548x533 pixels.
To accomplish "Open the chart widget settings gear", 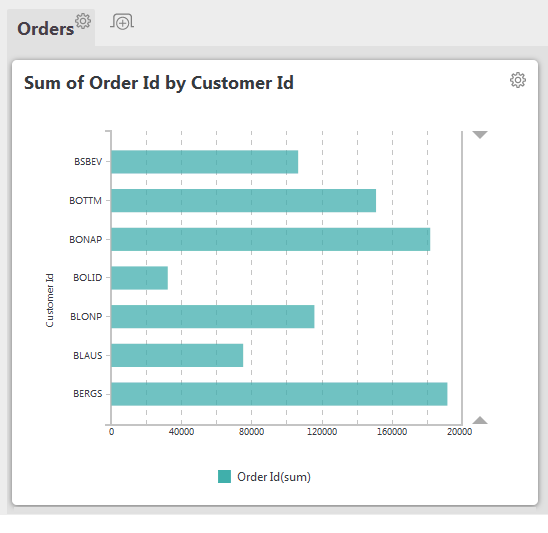I will click(x=518, y=80).
